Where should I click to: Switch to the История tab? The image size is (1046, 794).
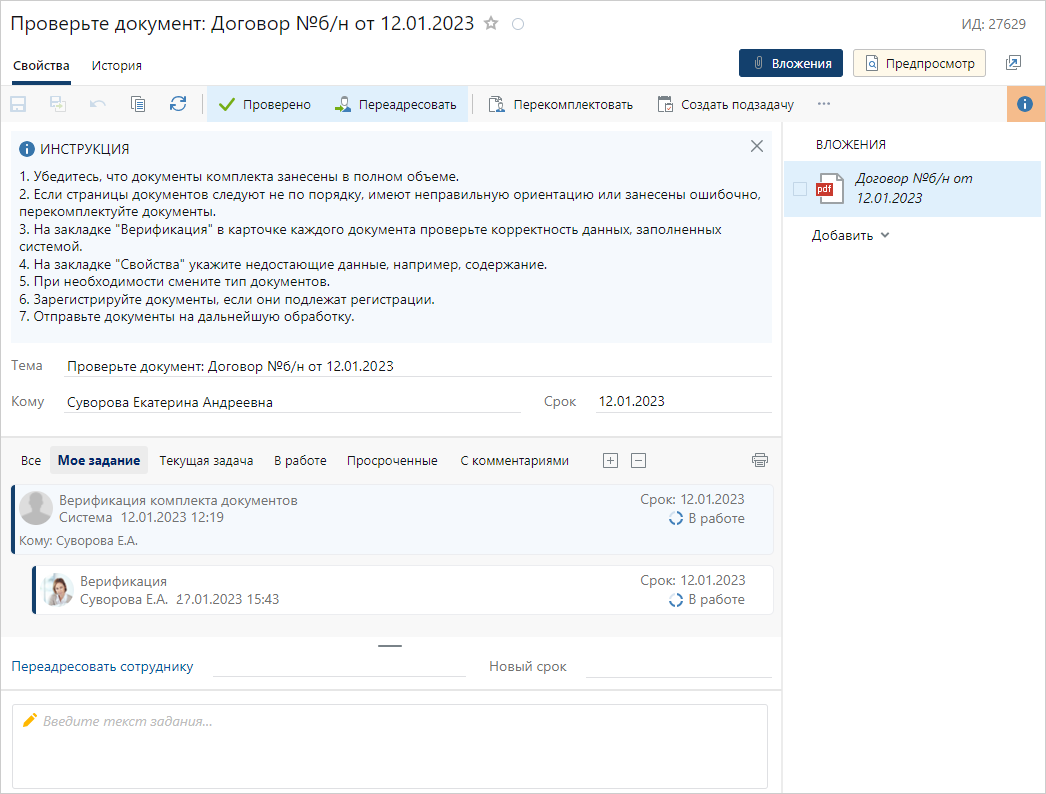[117, 65]
